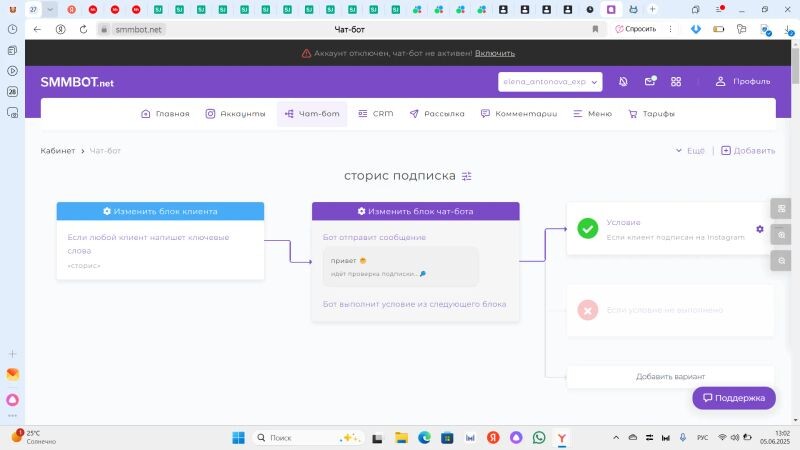Click the gear icon on Условие block
800x450 pixels.
click(x=760, y=229)
